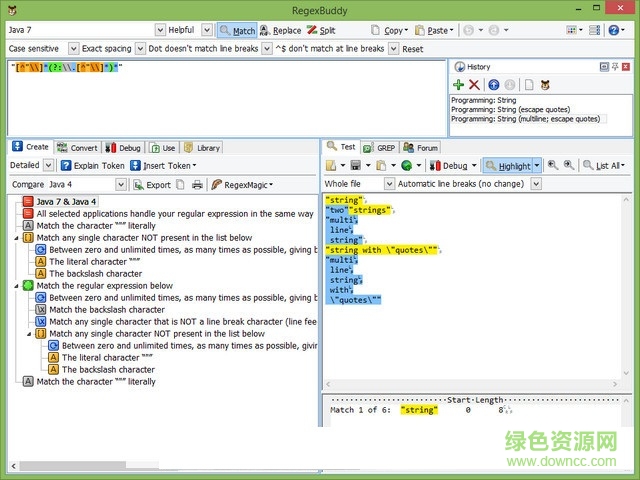Click the save test file icon
Viewport: 640px width, 480px height.
click(354, 165)
